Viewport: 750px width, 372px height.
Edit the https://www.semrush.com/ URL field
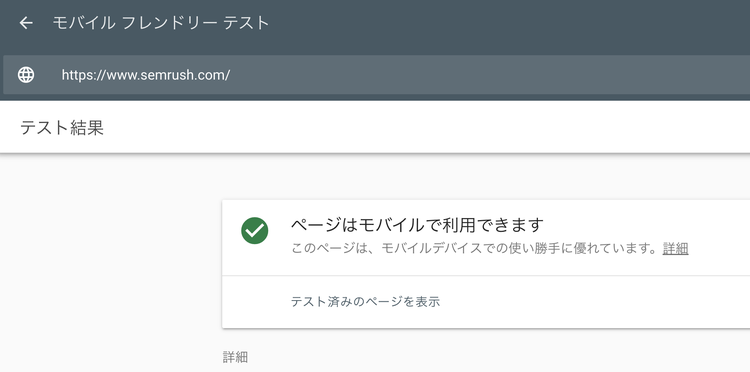point(377,75)
